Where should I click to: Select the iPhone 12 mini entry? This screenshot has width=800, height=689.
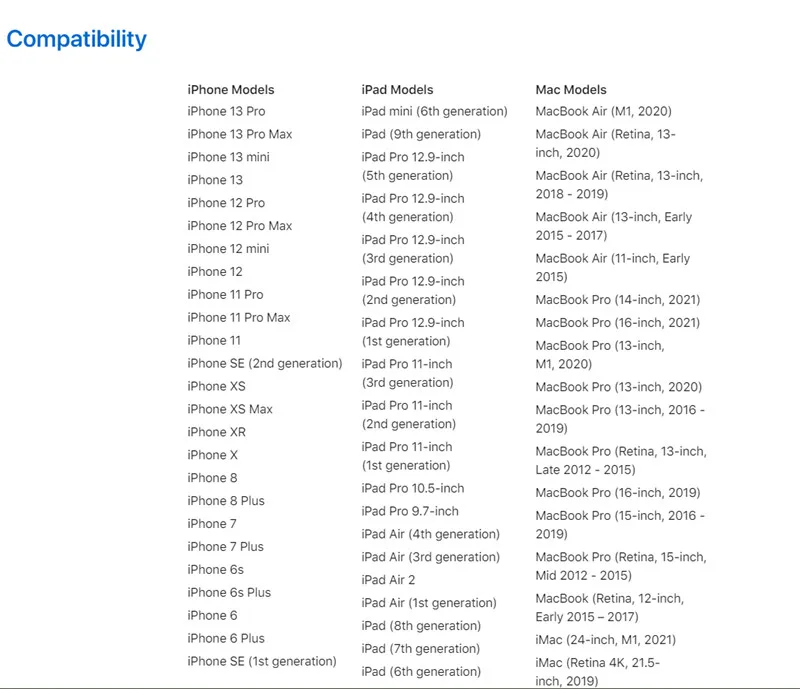coord(228,249)
